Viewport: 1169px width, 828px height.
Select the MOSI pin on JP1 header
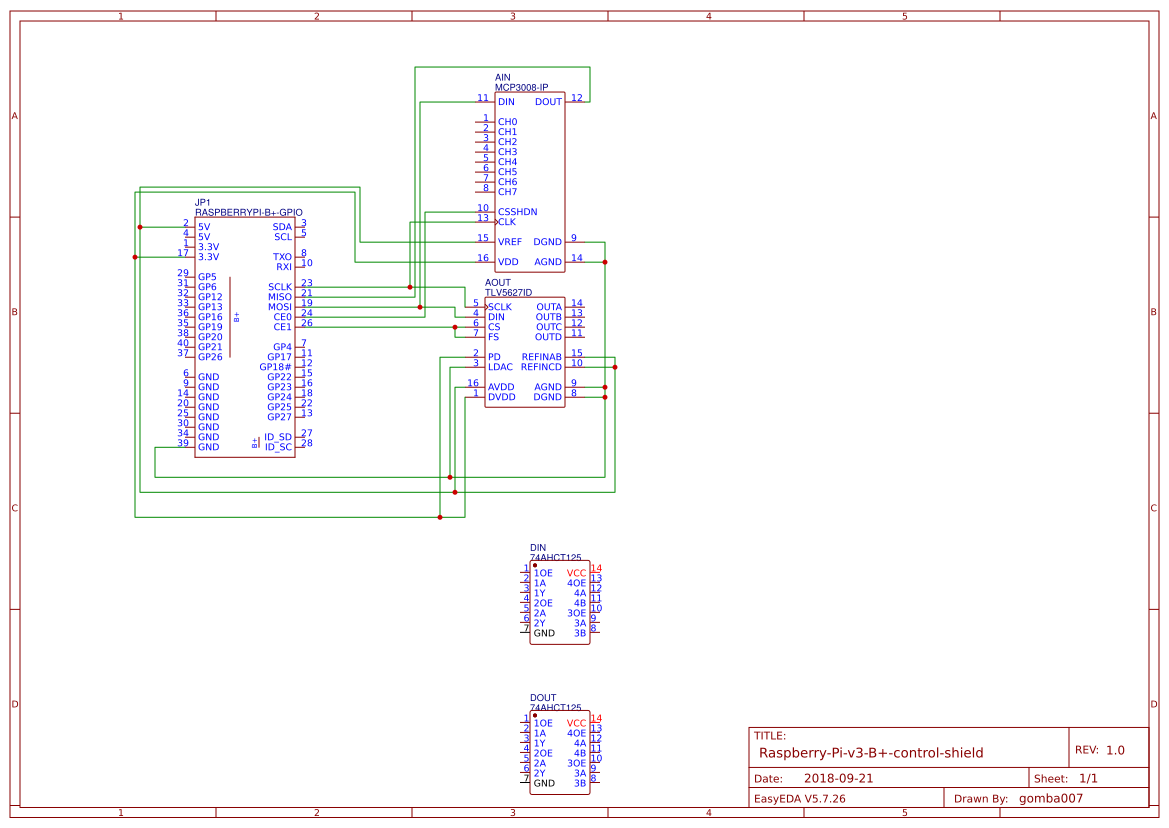[x=280, y=307]
